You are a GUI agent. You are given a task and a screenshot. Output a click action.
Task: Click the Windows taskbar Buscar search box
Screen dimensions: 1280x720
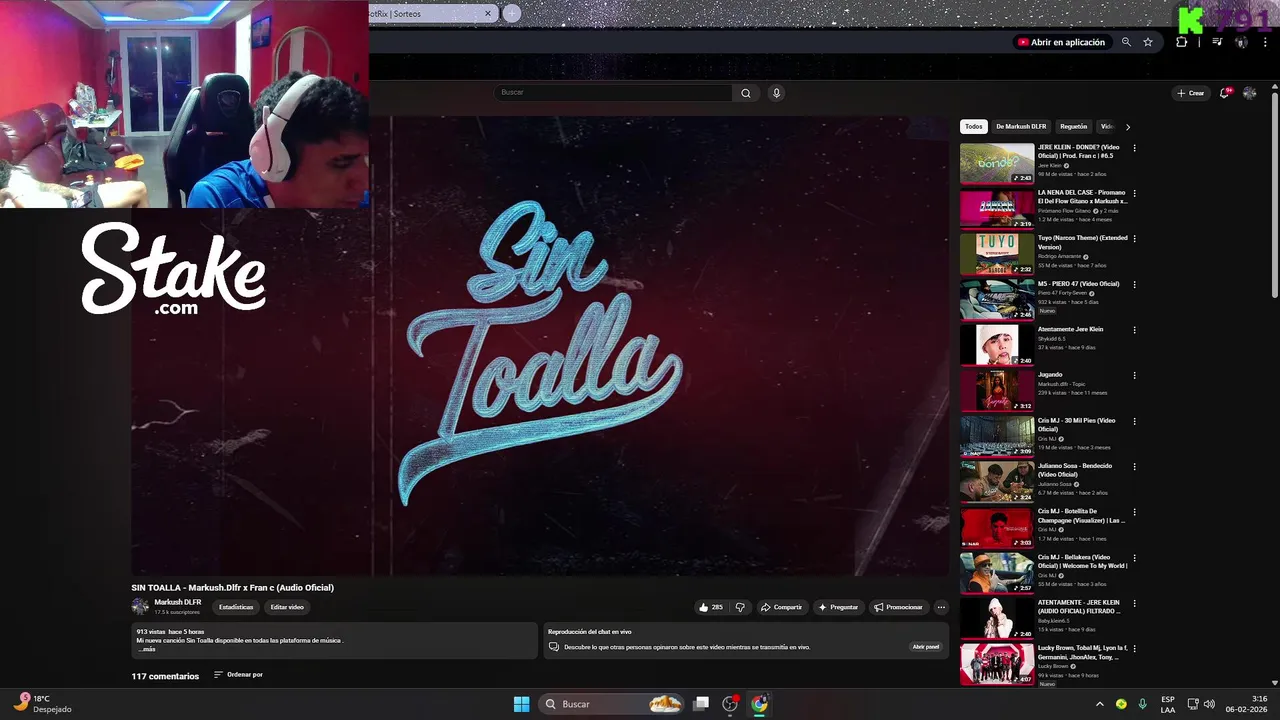[x=611, y=704]
